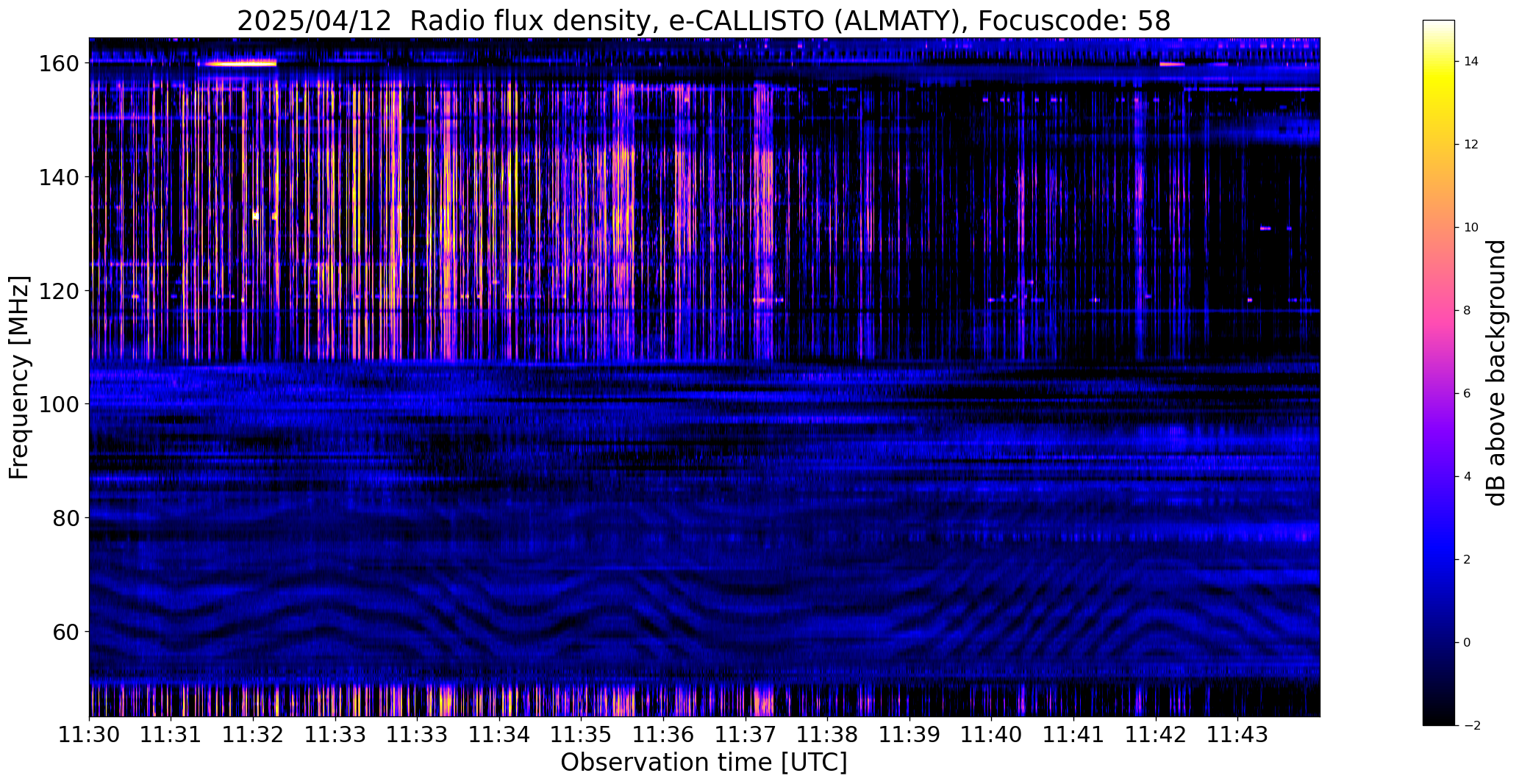Click the 11:43 time tick label
This screenshot has height=784, width=1519.
point(1237,735)
